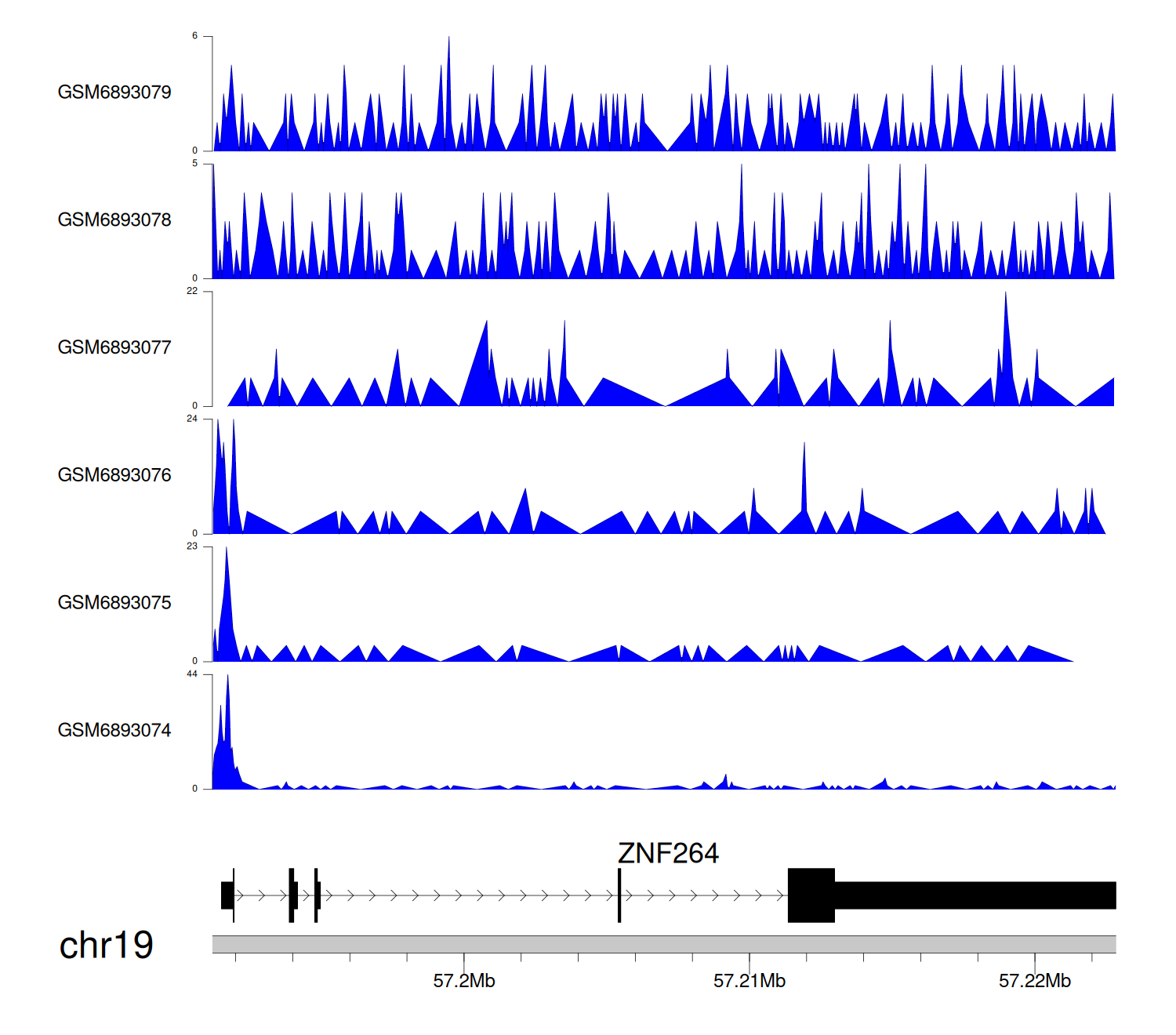Select the thin exon line below ZNF264 label

point(619,895)
